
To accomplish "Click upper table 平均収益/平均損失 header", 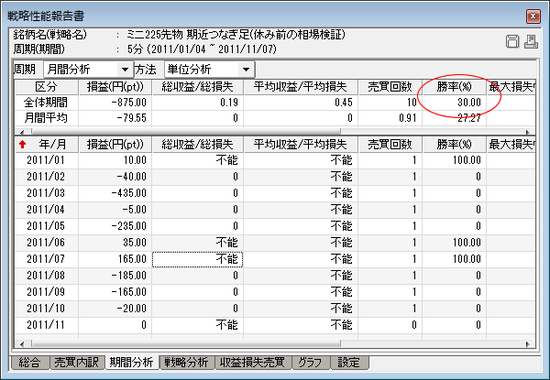I will pos(300,87).
